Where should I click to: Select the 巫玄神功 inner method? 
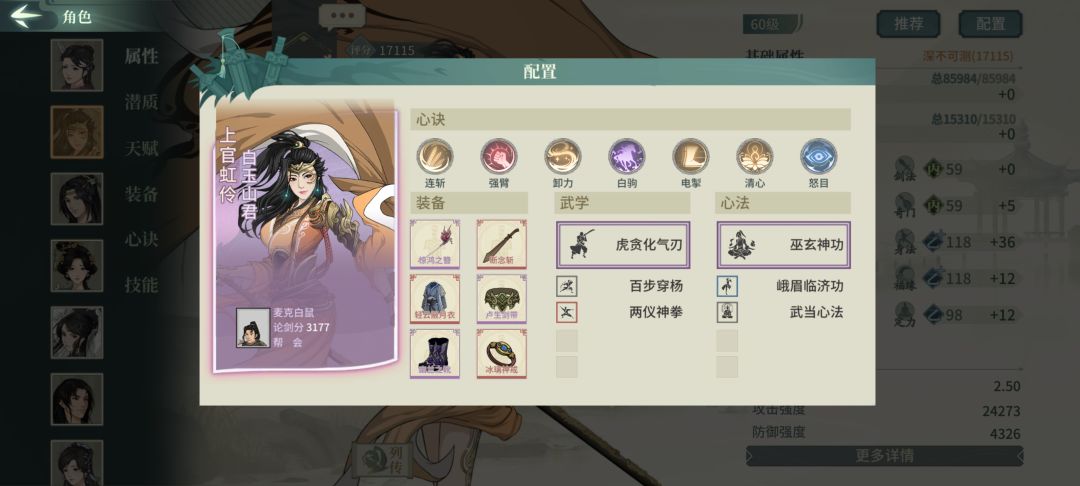(783, 245)
